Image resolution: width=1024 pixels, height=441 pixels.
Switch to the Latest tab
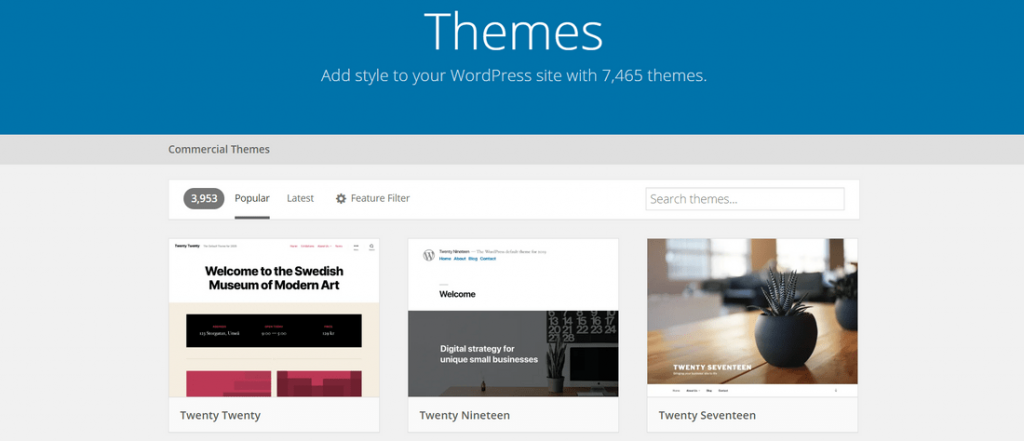[300, 198]
